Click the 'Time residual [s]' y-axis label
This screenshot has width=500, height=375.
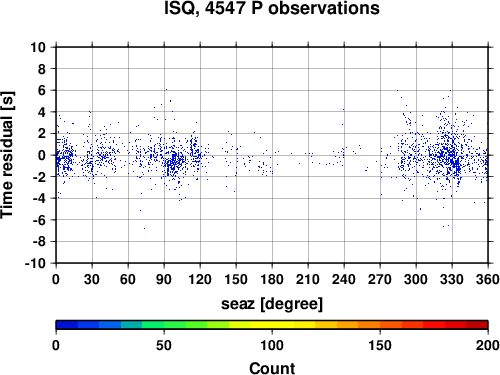pos(8,155)
